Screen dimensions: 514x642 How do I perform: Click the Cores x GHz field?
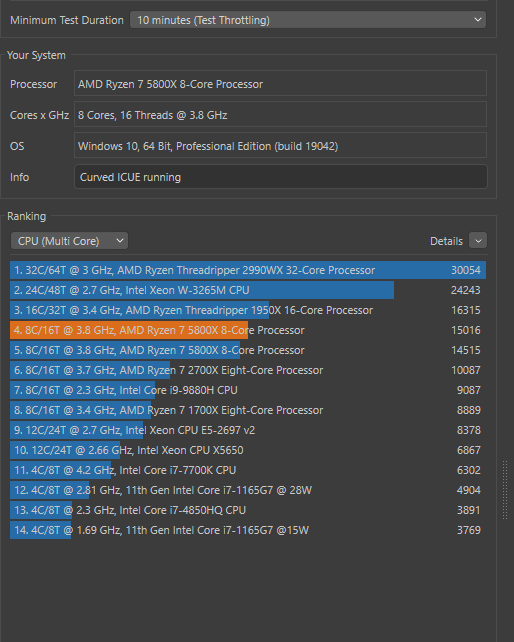[x=280, y=115]
